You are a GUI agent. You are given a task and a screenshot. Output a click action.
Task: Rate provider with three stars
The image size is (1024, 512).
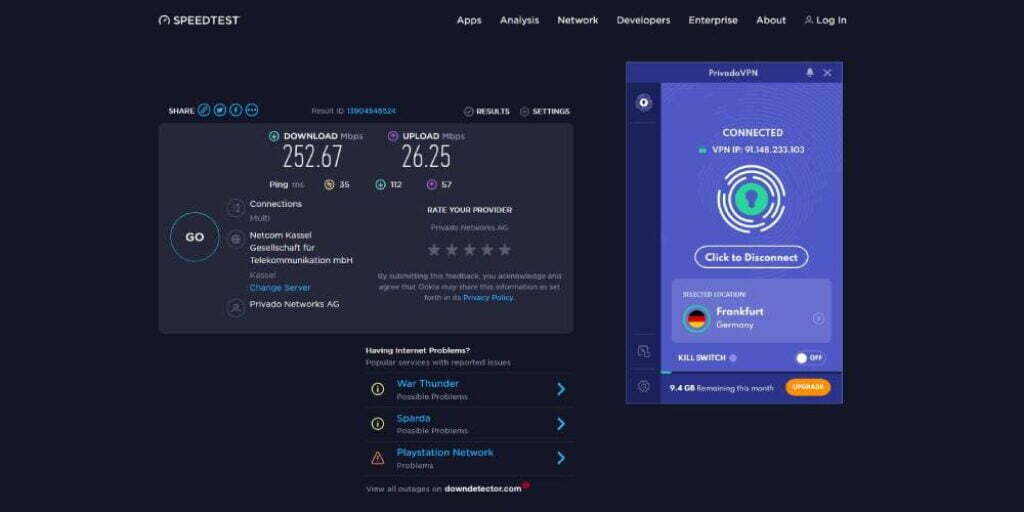click(x=469, y=250)
